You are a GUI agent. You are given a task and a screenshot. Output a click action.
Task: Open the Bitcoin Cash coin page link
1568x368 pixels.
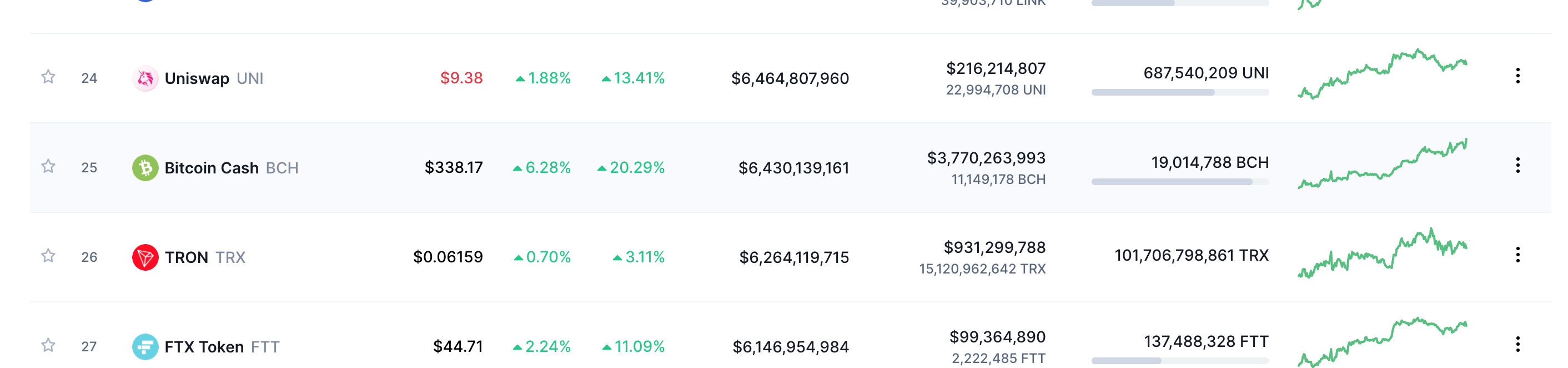[x=232, y=168]
